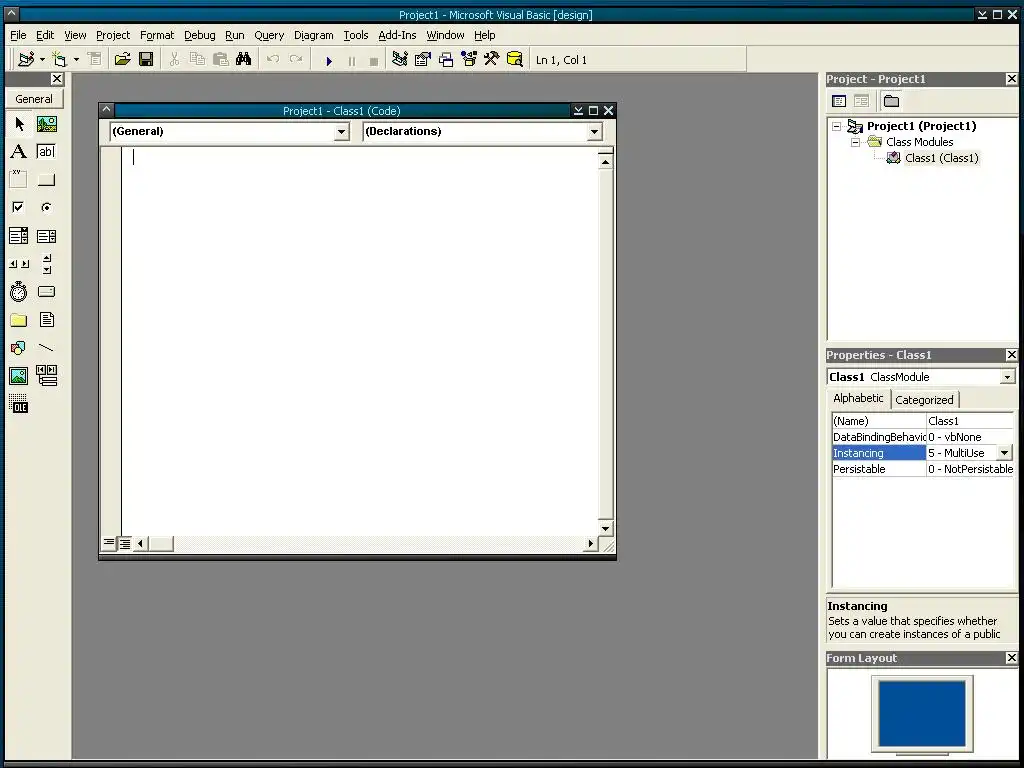The width and height of the screenshot is (1024, 768).
Task: Select Class1 (Class1) in the project tree
Action: 941,158
